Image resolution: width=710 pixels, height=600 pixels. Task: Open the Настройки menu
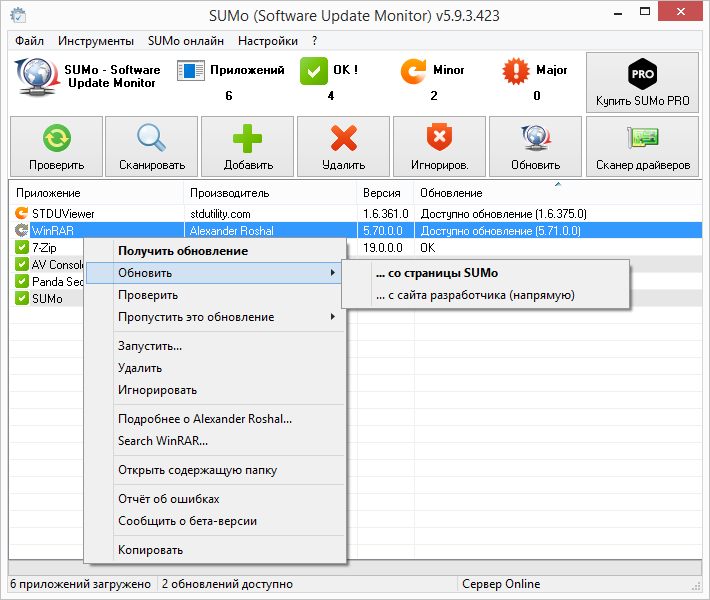[x=268, y=41]
